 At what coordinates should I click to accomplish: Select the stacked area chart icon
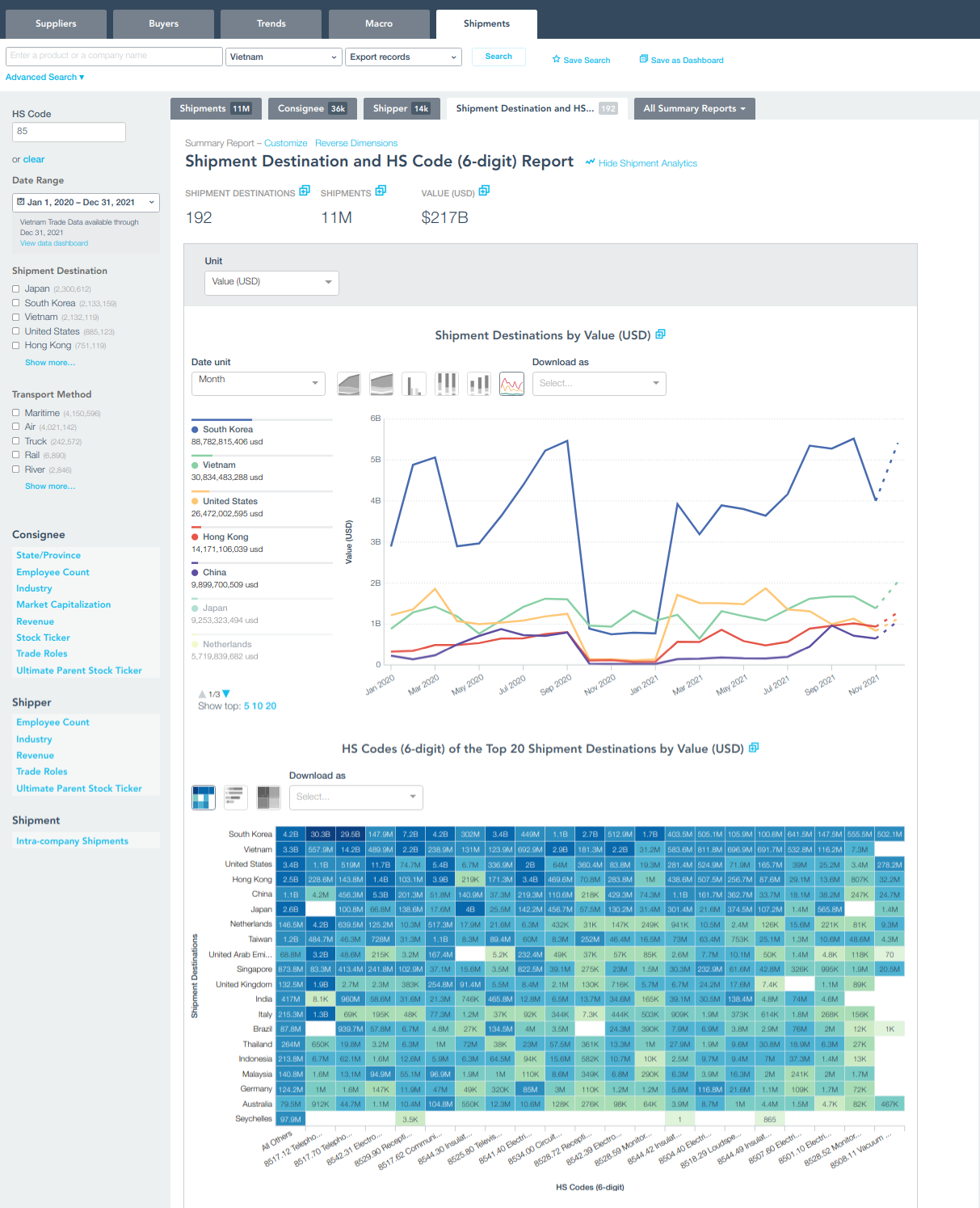coord(349,384)
